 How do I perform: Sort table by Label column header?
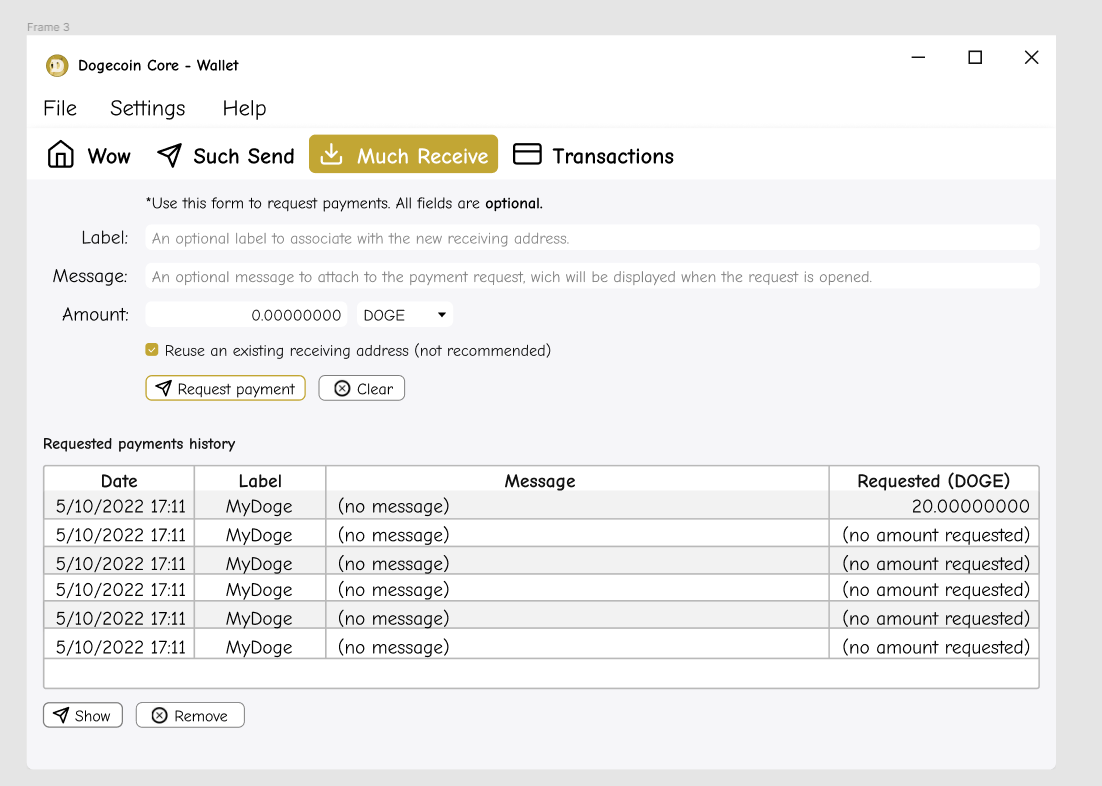pyautogui.click(x=260, y=480)
